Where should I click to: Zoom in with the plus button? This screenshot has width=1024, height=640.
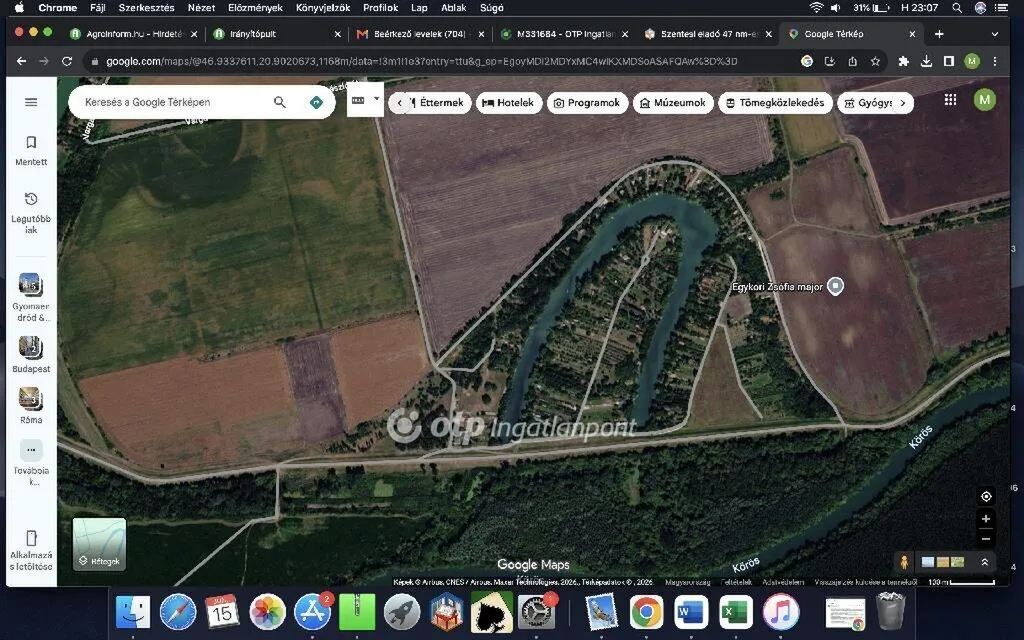(986, 519)
